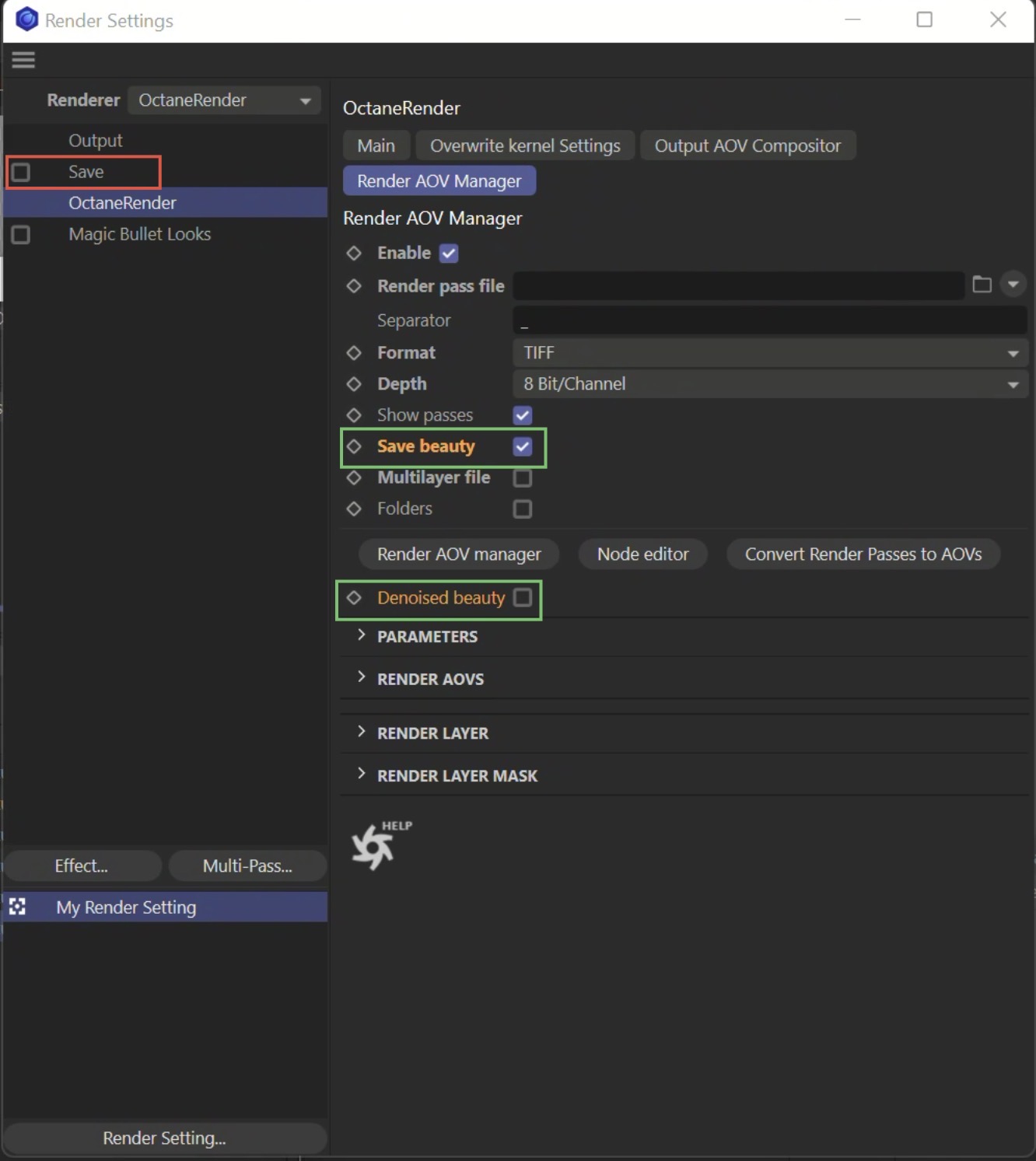Uncheck the Show passes checkbox
The width and height of the screenshot is (1036, 1161).
[523, 415]
